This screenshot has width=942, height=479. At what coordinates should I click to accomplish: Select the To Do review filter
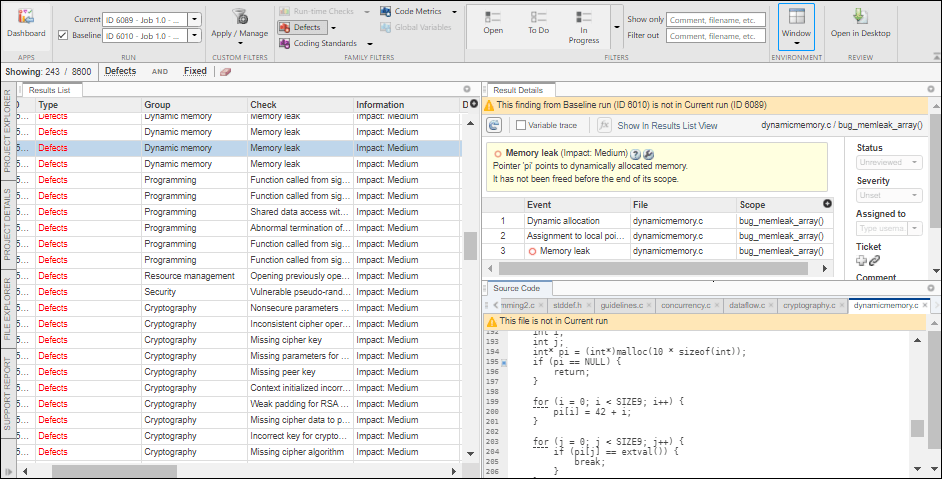tap(538, 22)
